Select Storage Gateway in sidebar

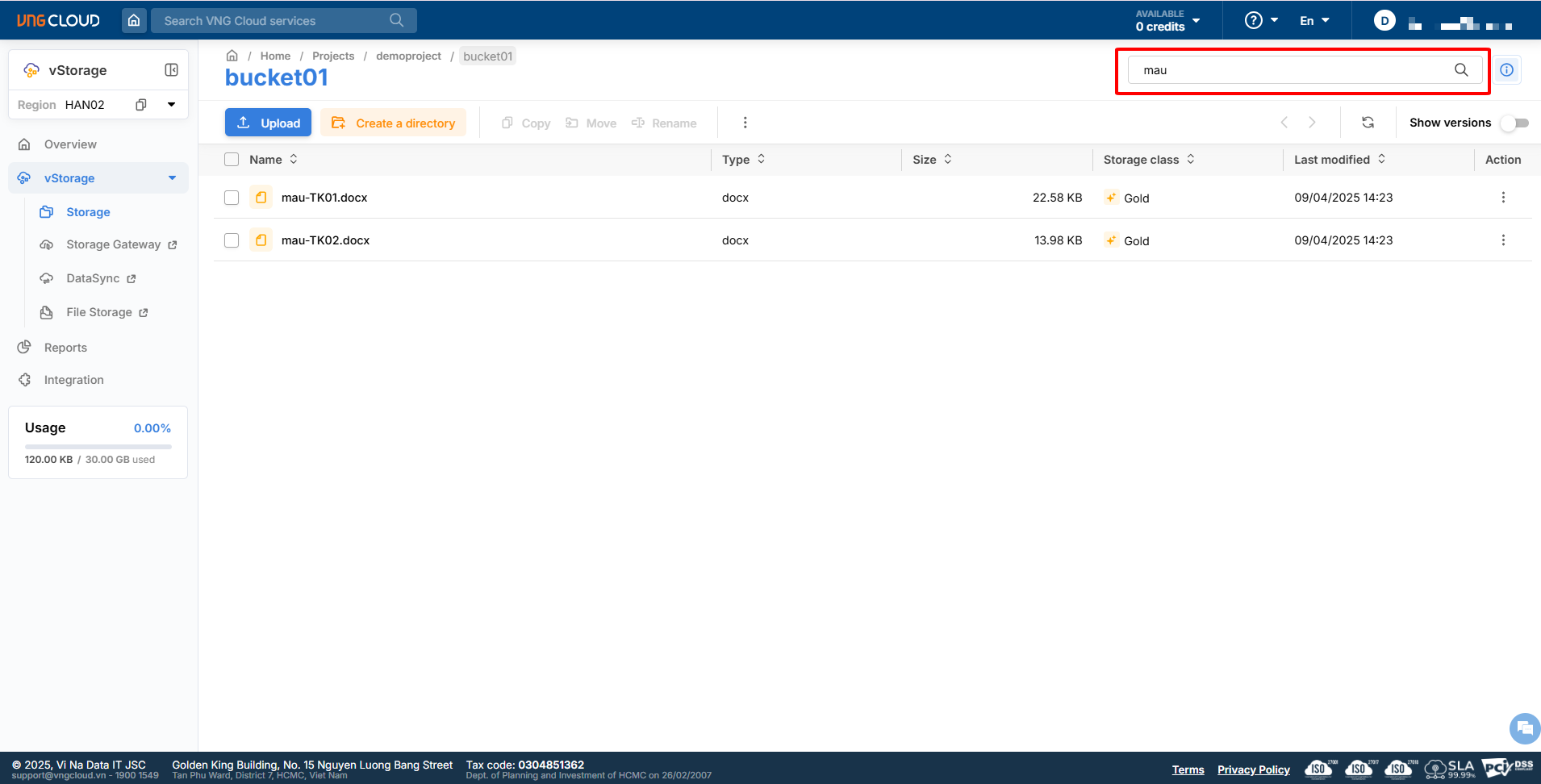click(113, 244)
